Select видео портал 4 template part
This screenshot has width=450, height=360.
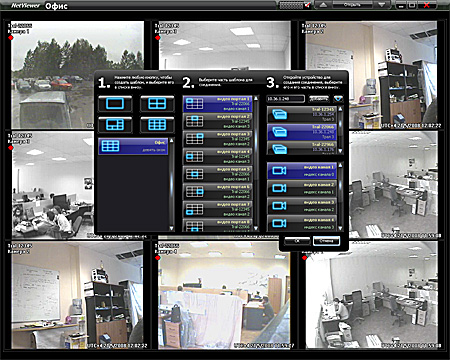tap(218, 157)
